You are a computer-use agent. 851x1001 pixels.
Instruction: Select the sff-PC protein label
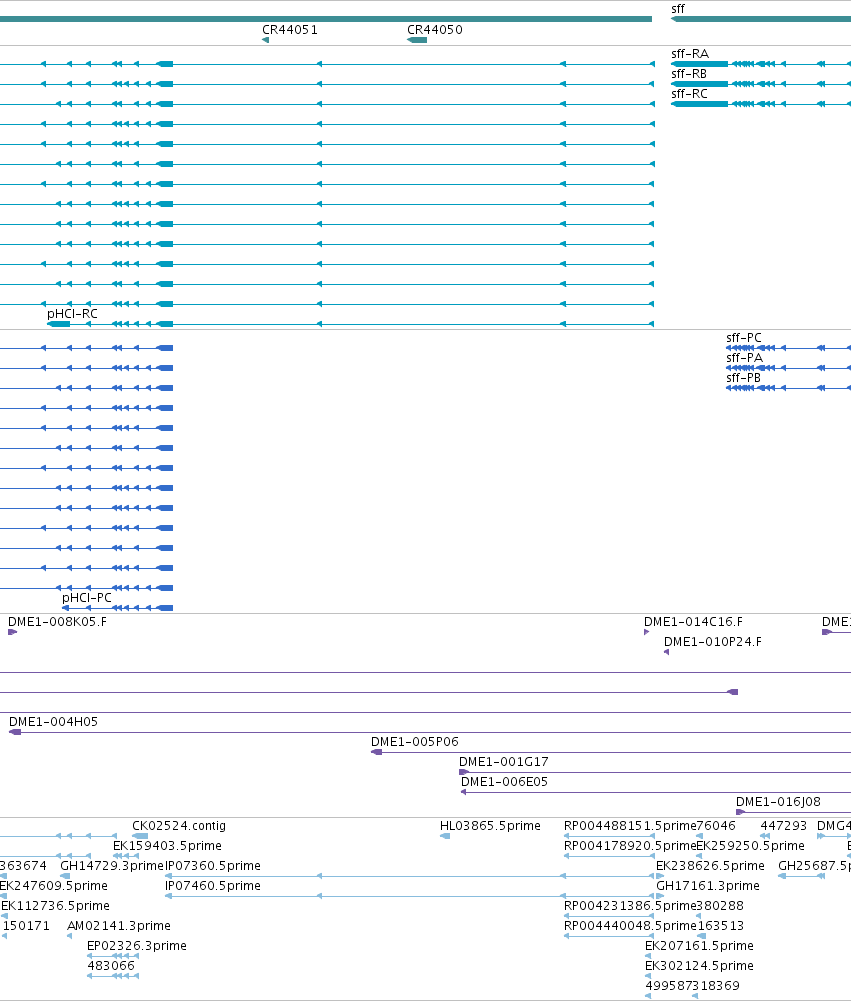point(744,338)
